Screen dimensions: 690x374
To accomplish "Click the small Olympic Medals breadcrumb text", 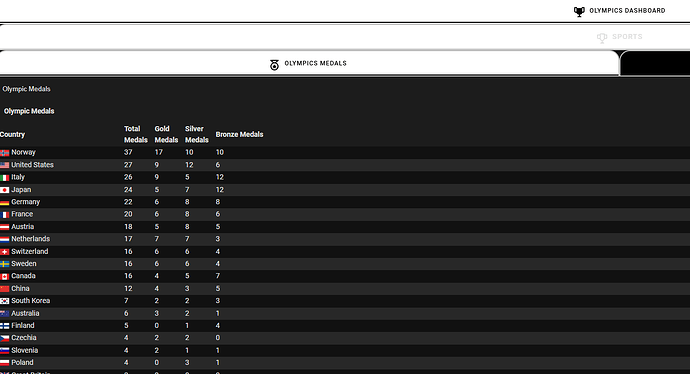I will pos(26,89).
